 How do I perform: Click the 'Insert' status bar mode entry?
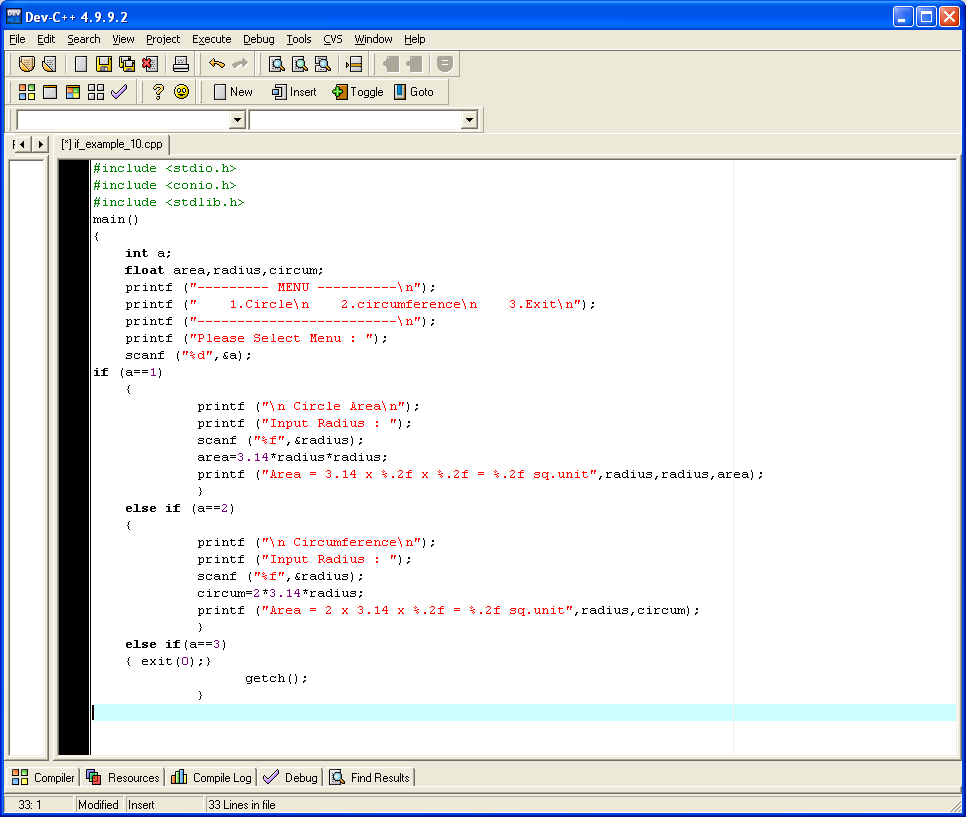141,805
